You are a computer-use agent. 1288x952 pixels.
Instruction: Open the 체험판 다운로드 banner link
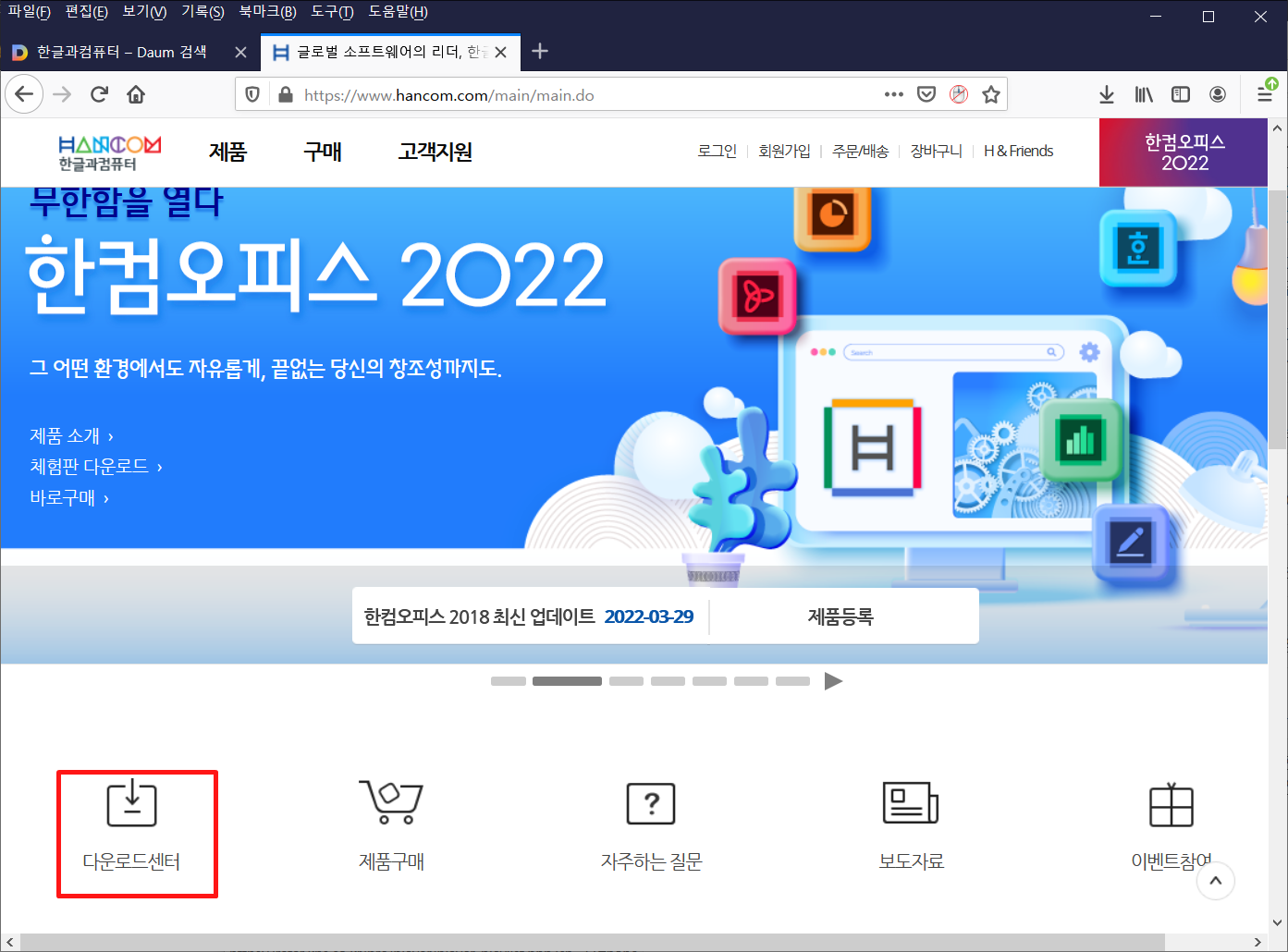click(96, 467)
